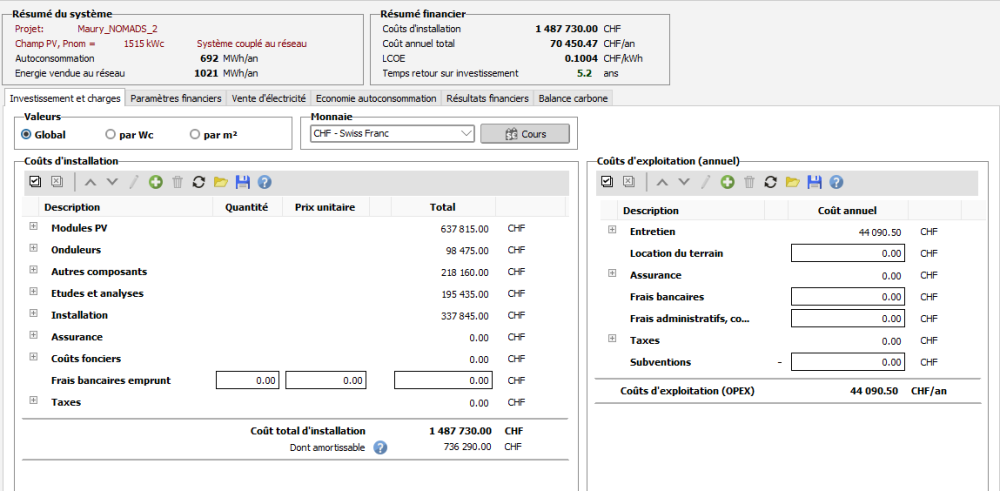Click check-all icon in Coûts d'exploitation toolbar
1000x491 pixels.
tap(607, 182)
